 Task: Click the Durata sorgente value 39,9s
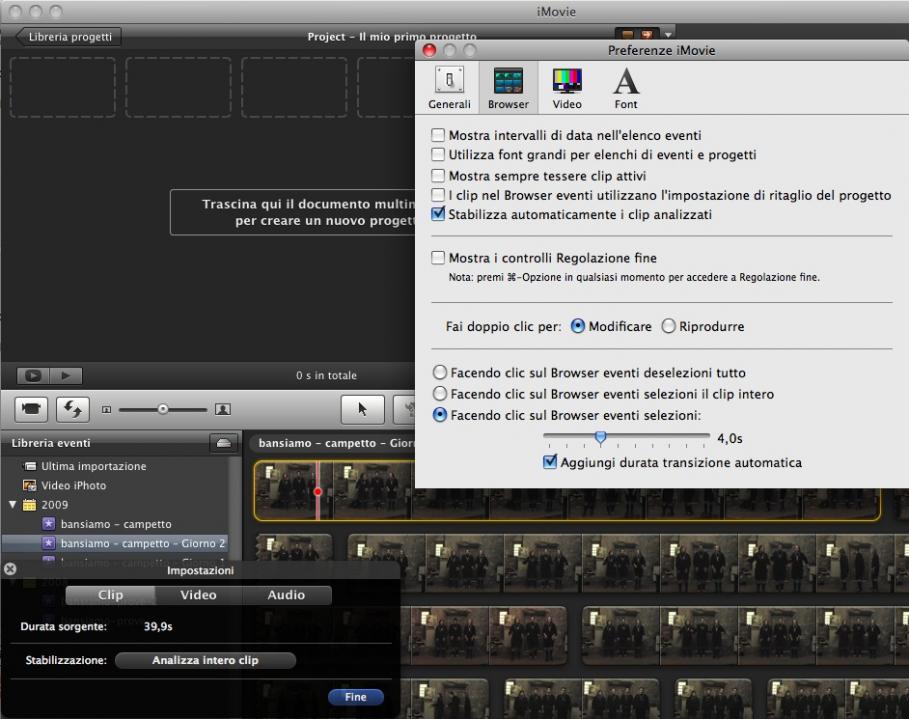pos(158,627)
